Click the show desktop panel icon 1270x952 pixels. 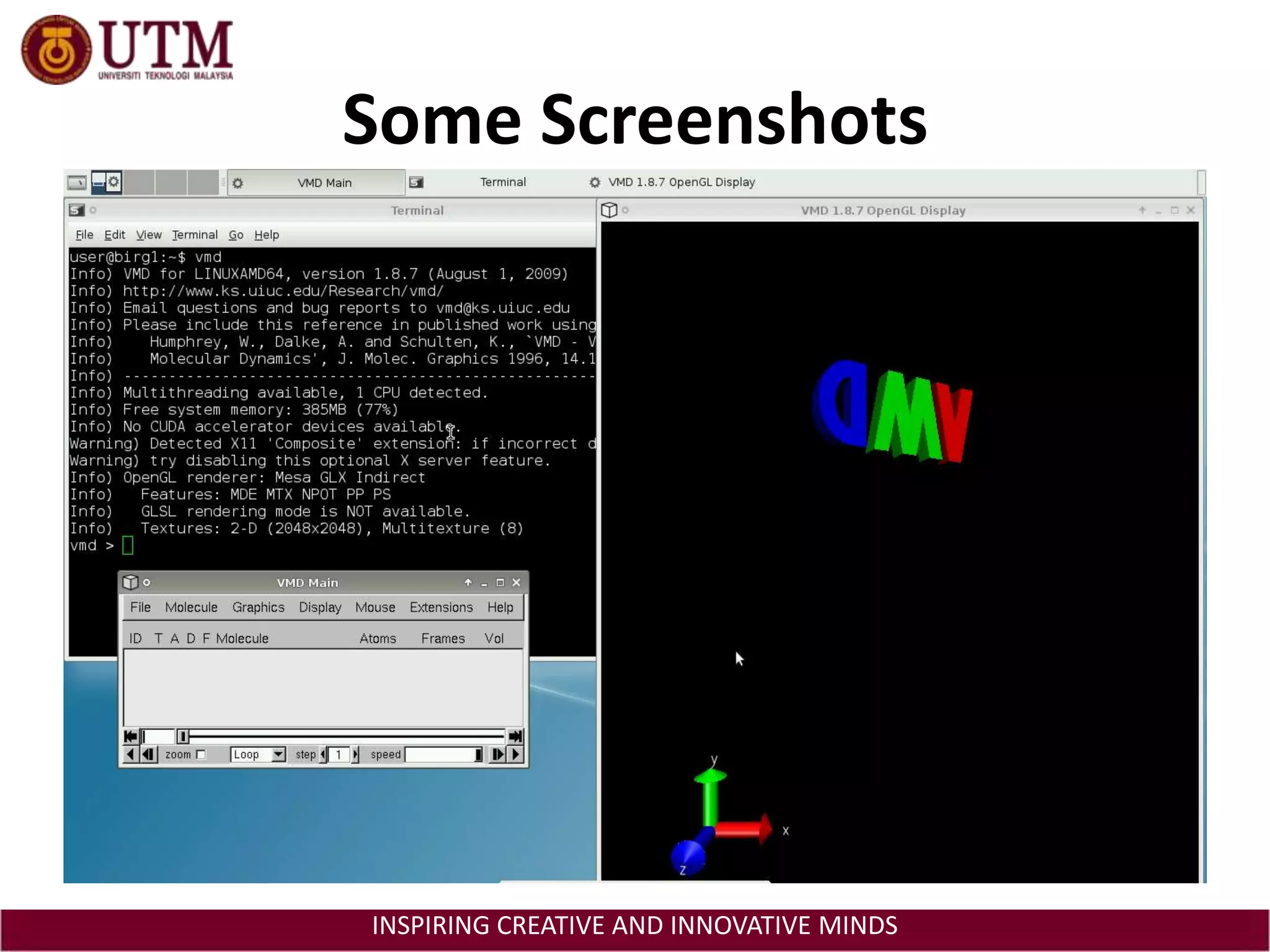(x=77, y=182)
